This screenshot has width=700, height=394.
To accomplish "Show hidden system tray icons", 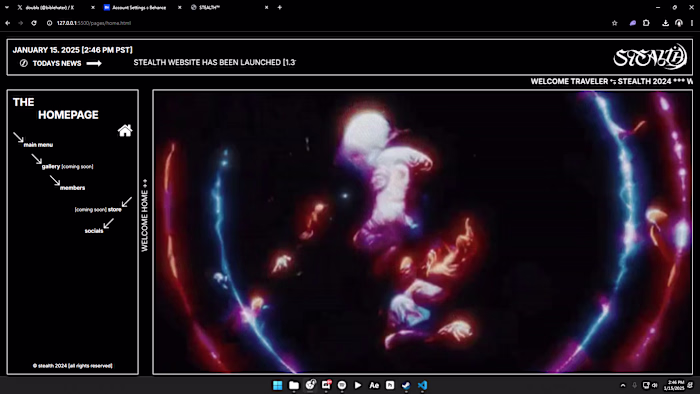I will pos(623,385).
